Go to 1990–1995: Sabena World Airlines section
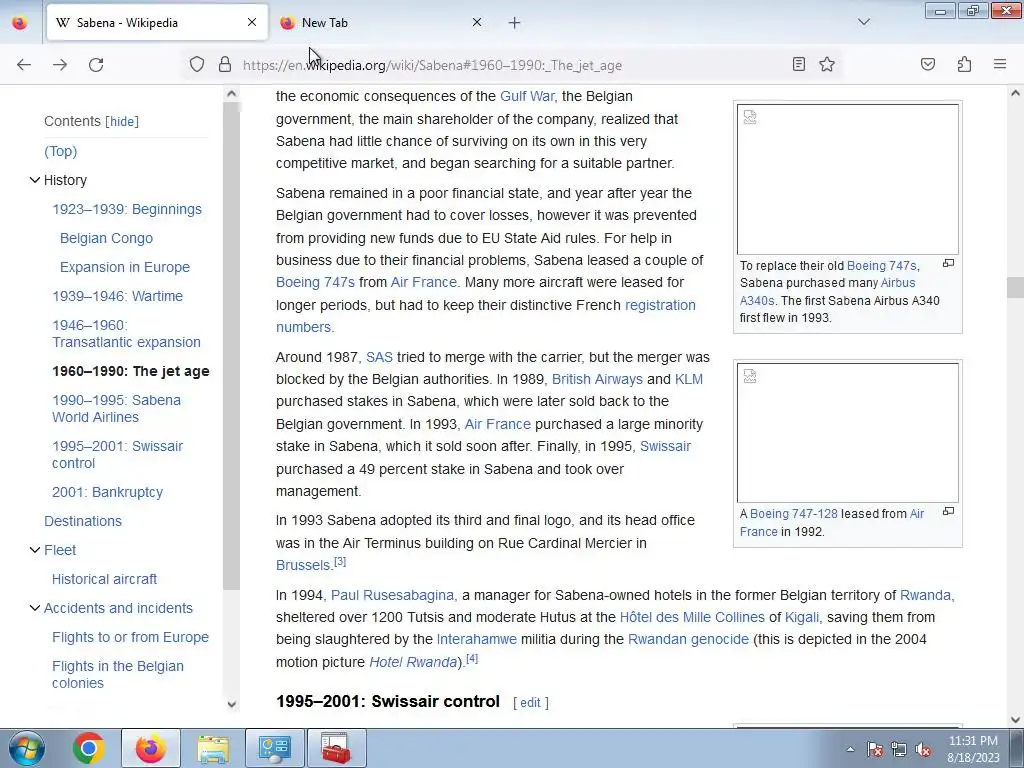 (x=116, y=409)
